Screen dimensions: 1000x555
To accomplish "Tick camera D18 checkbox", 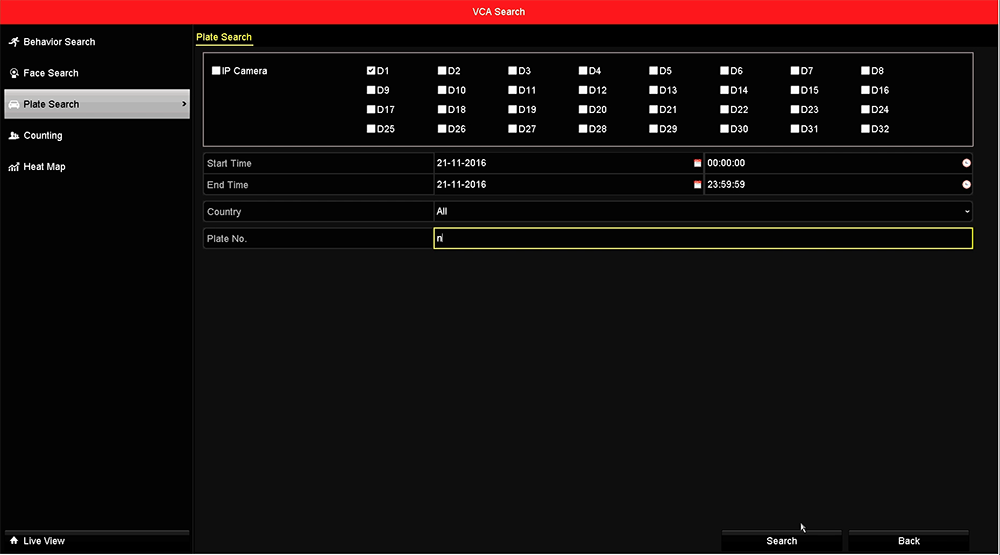I will pos(441,110).
